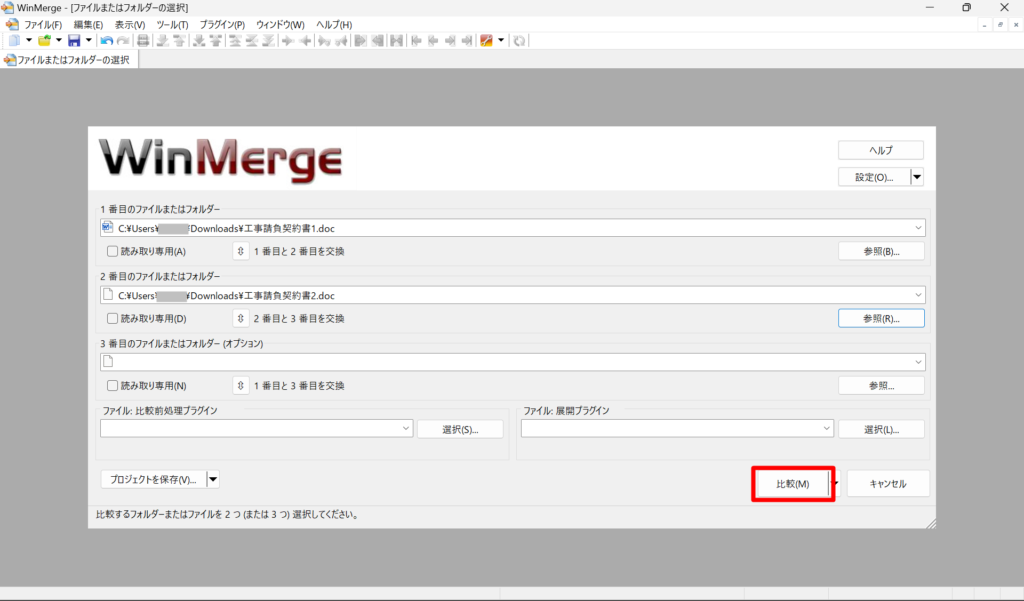Click the Undo arrow icon
The image size is (1024, 601).
coord(106,41)
